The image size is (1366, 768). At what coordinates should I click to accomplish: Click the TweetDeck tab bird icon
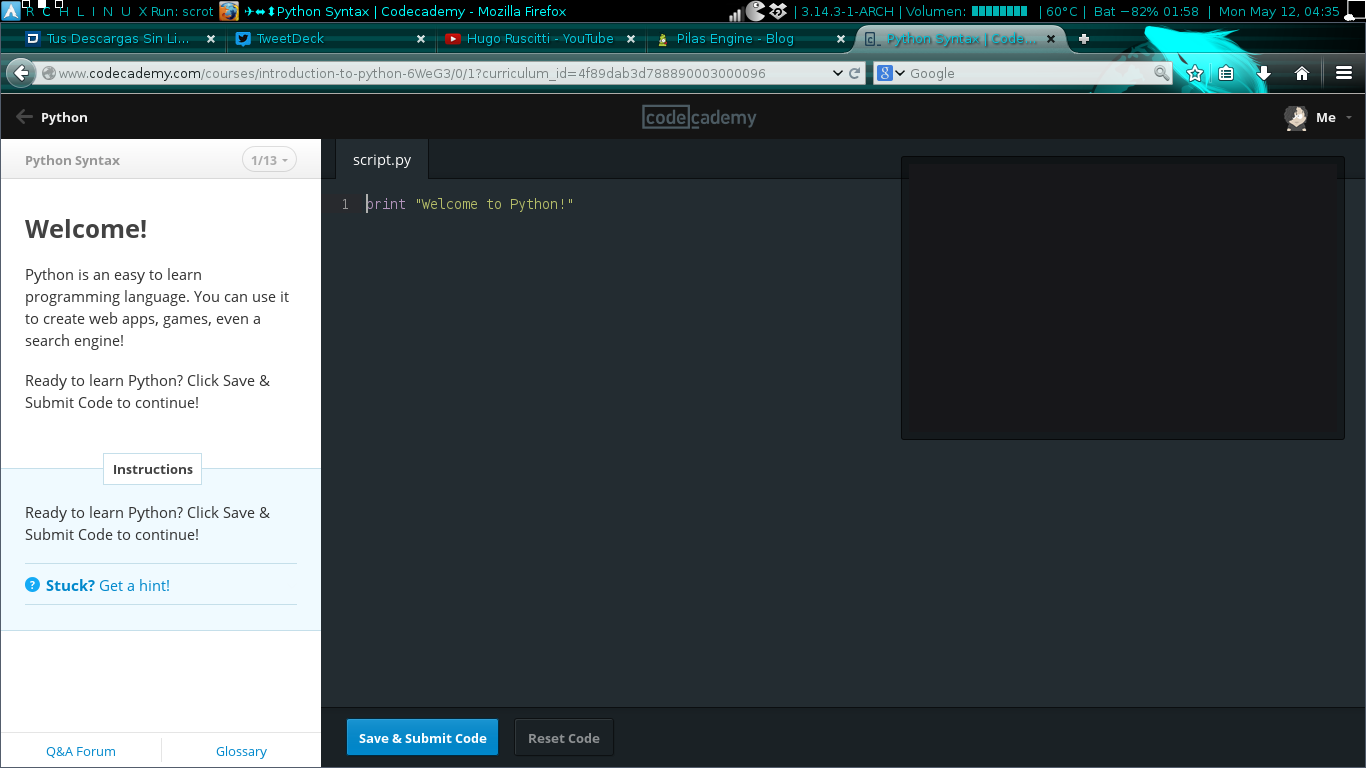243,39
